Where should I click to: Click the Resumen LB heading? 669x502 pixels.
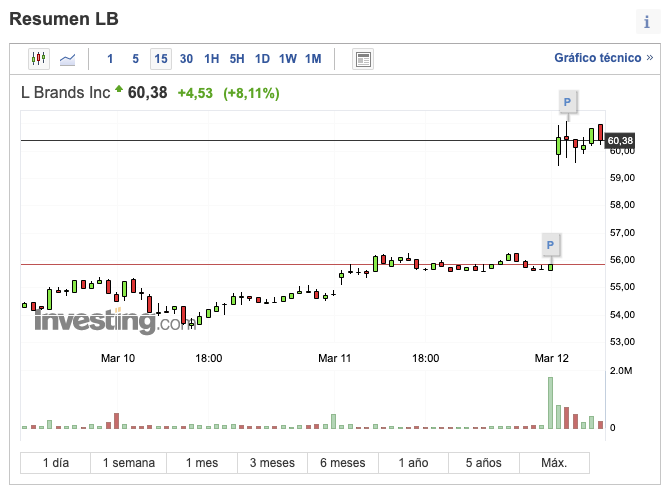[x=64, y=19]
